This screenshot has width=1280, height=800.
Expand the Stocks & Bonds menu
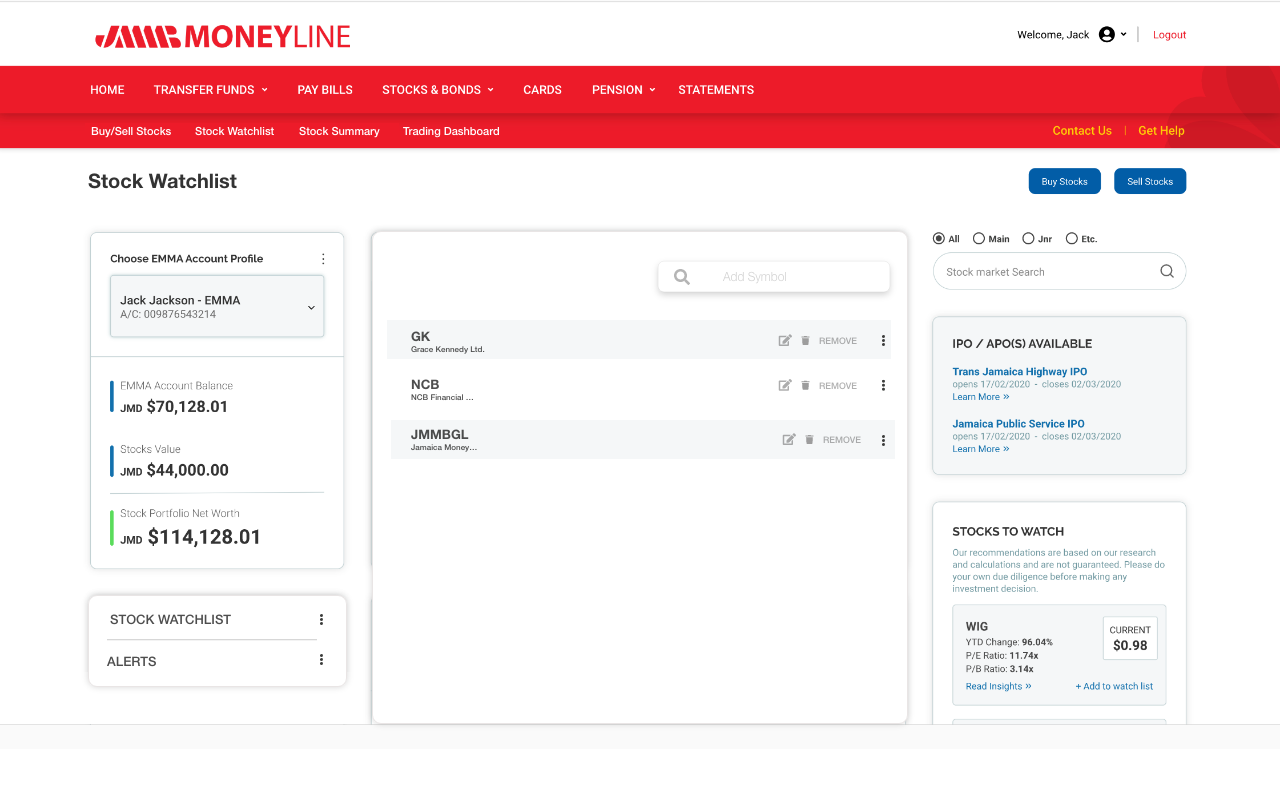(438, 89)
